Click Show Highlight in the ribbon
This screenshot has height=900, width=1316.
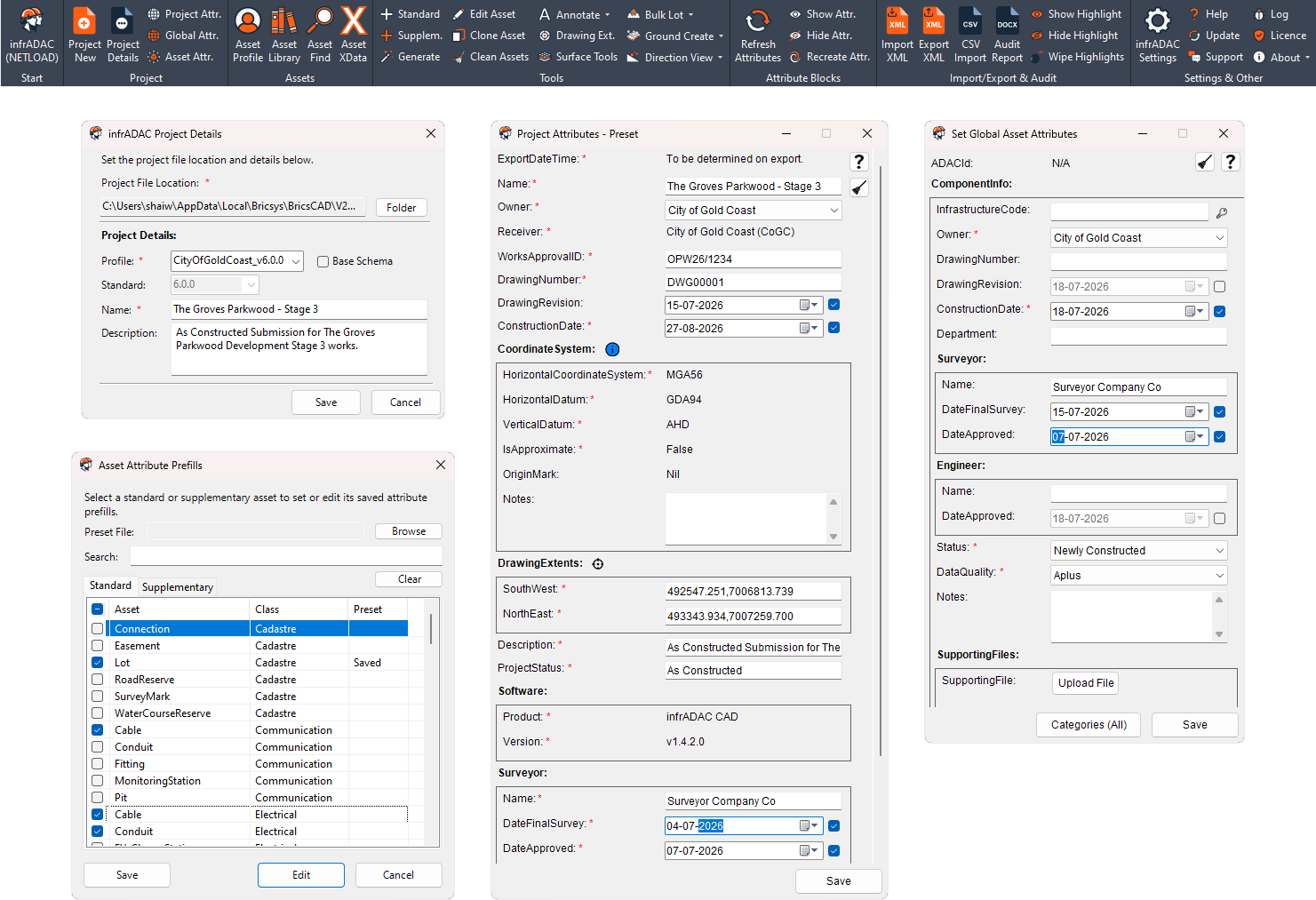1076,14
